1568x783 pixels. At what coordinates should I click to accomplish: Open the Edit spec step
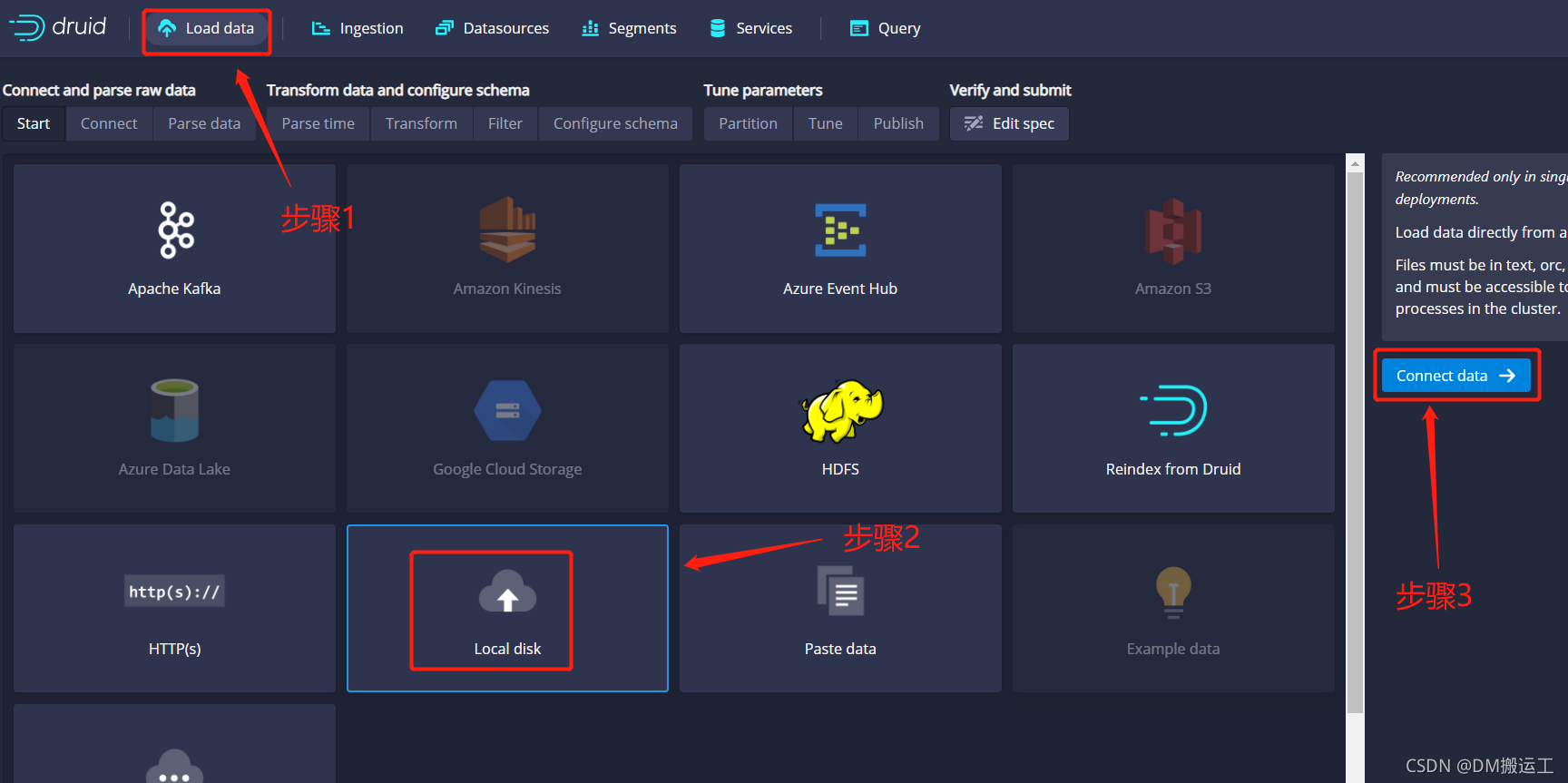click(x=1009, y=123)
